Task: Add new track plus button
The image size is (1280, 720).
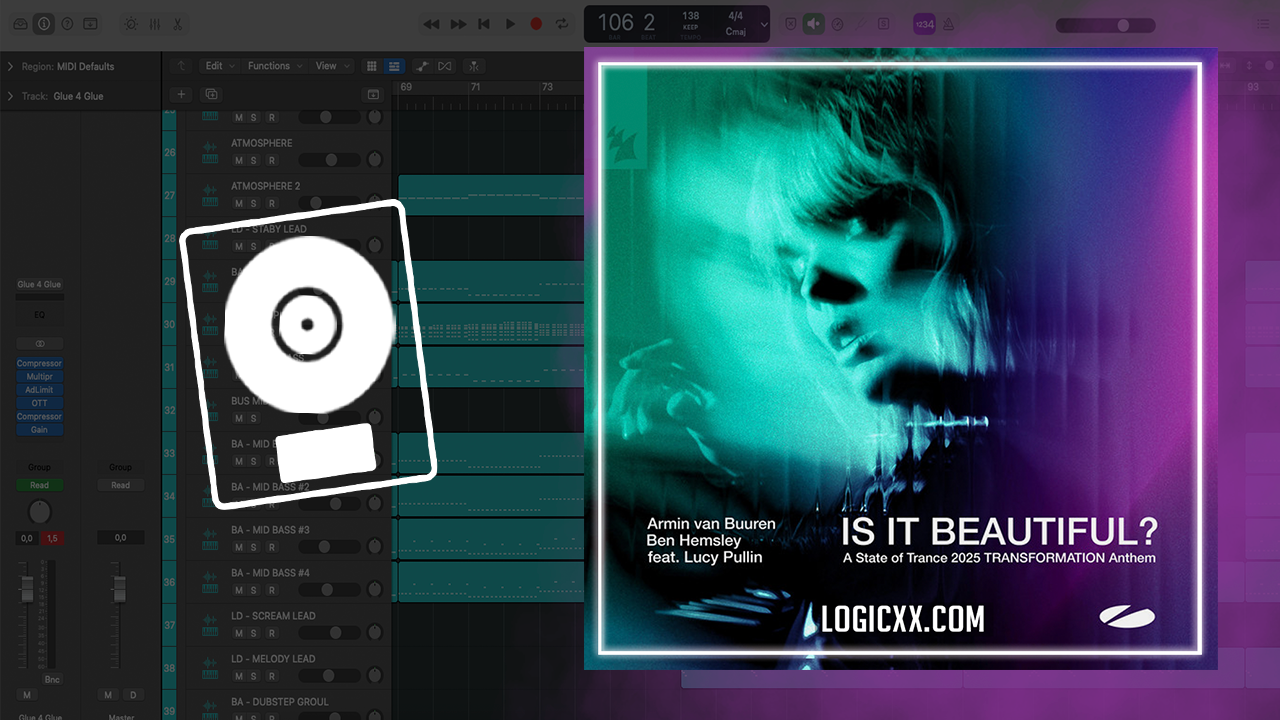Action: pyautogui.click(x=181, y=94)
